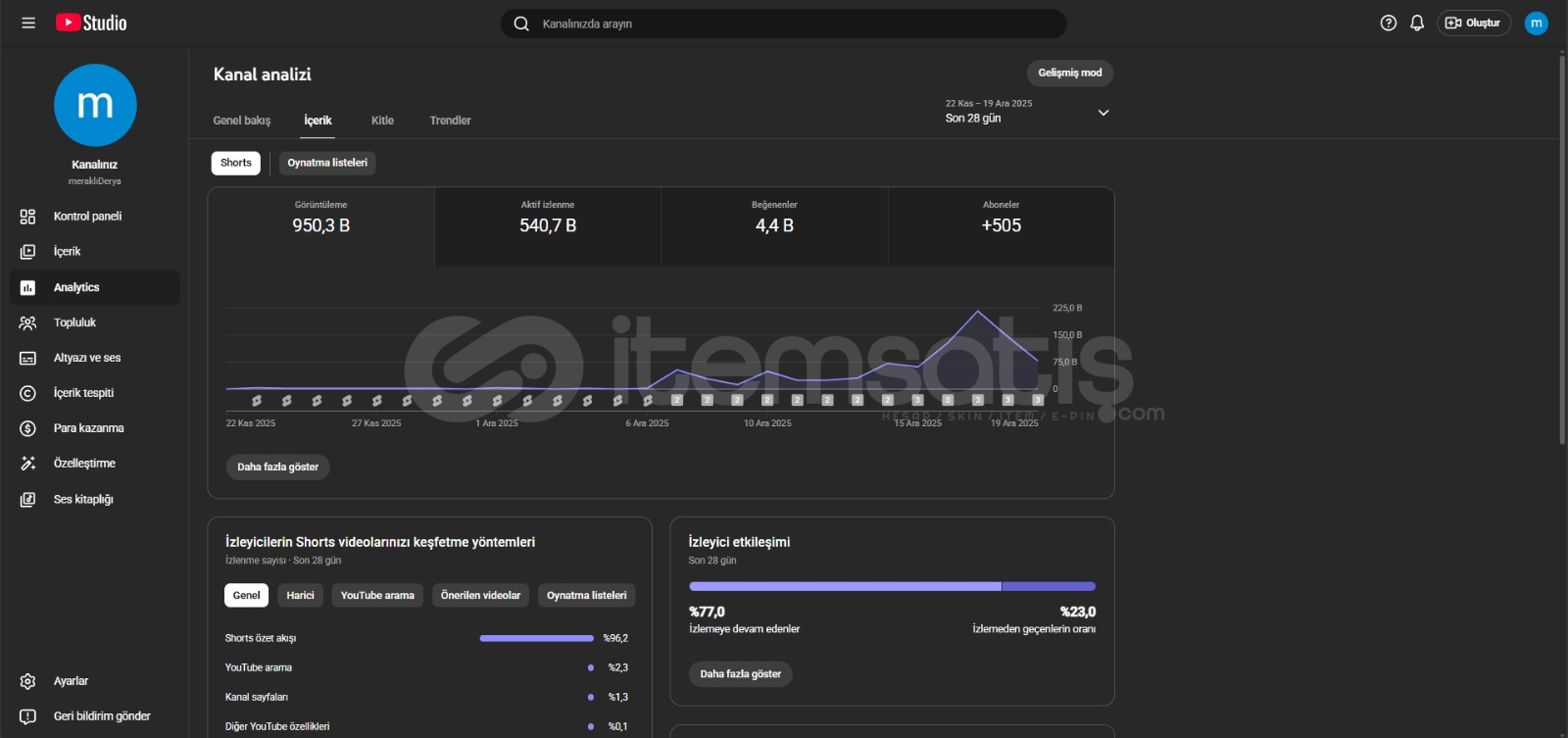Click the YouTube Studio logo

coord(91,23)
